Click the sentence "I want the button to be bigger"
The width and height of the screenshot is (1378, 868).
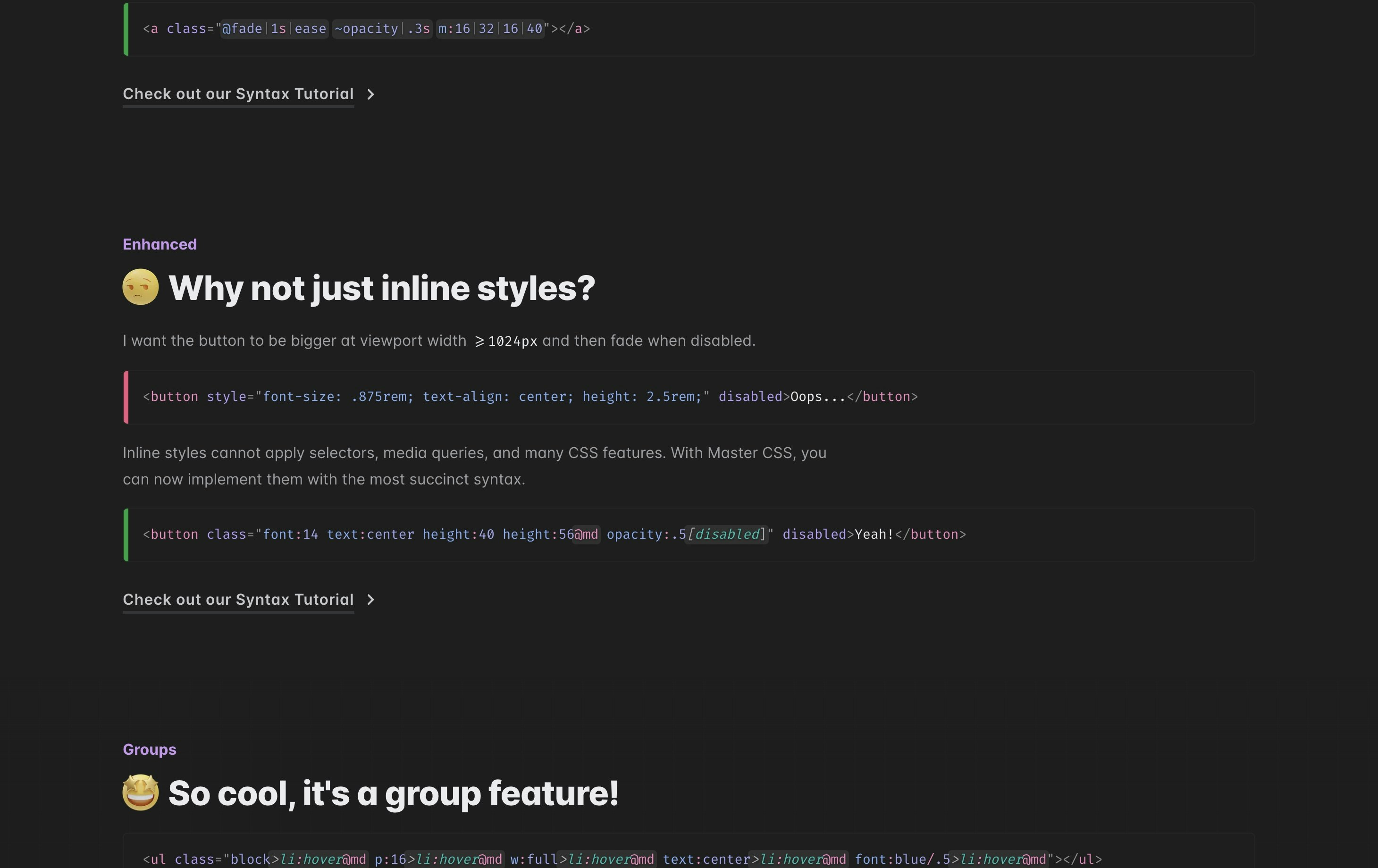click(x=439, y=341)
